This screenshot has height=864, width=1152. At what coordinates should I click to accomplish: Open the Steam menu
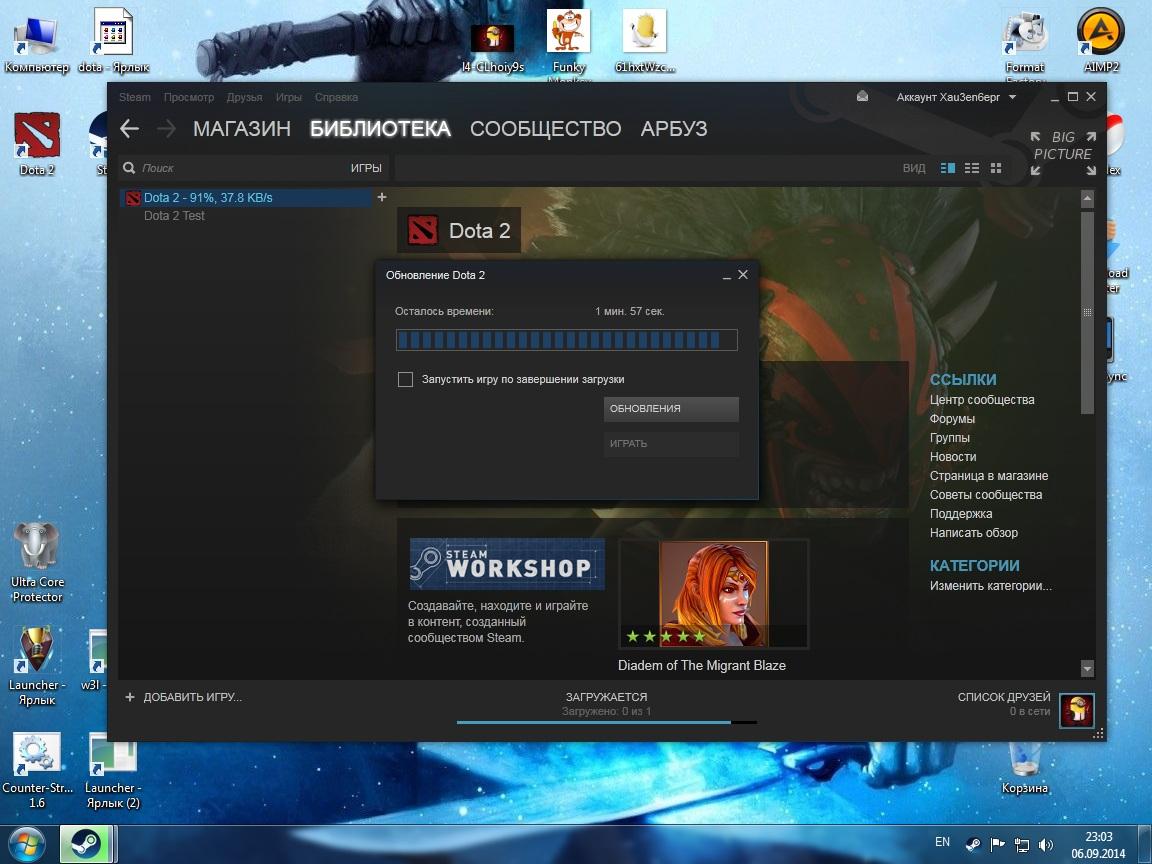[x=134, y=97]
